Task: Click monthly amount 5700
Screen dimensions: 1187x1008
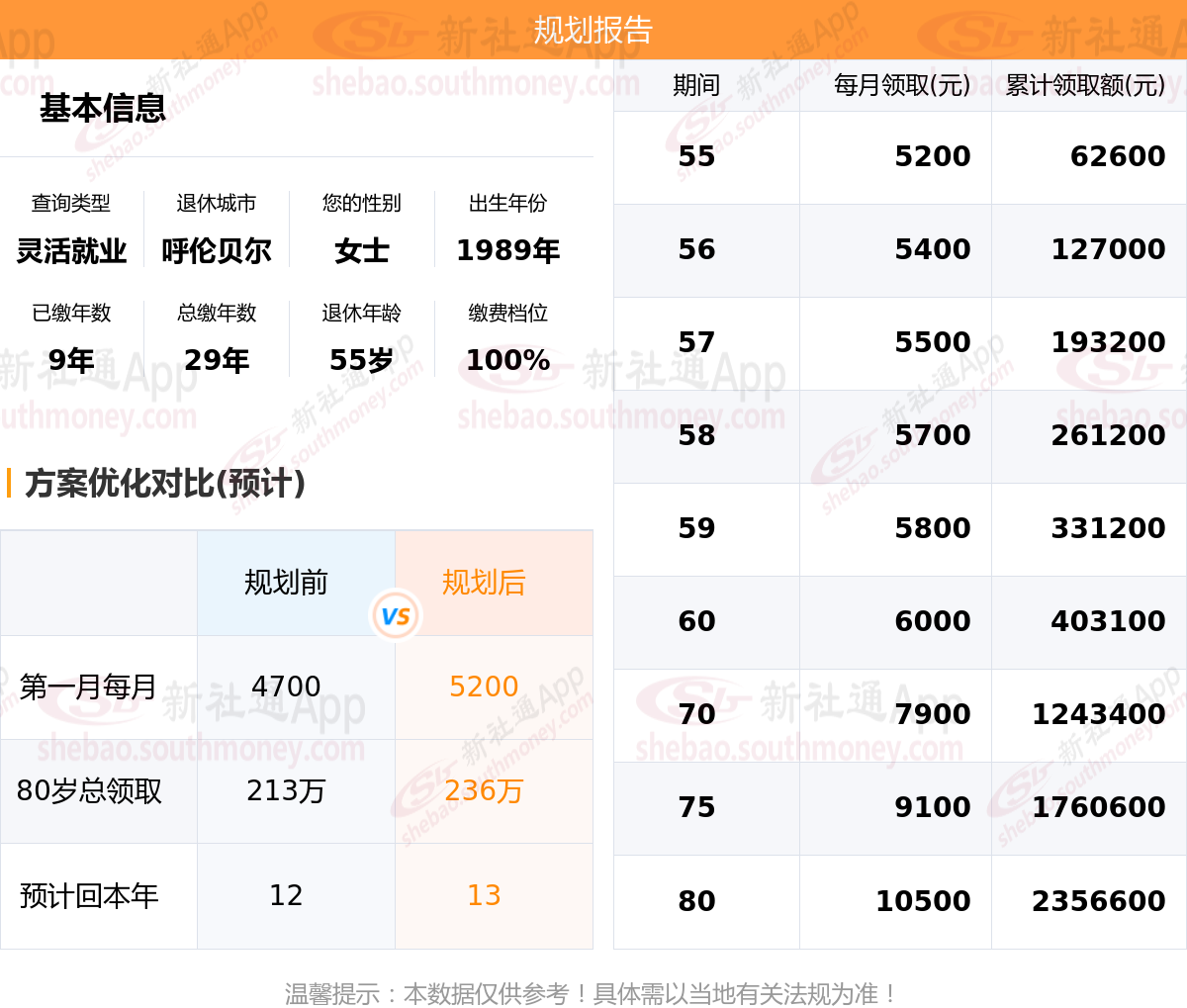Action: (x=933, y=435)
